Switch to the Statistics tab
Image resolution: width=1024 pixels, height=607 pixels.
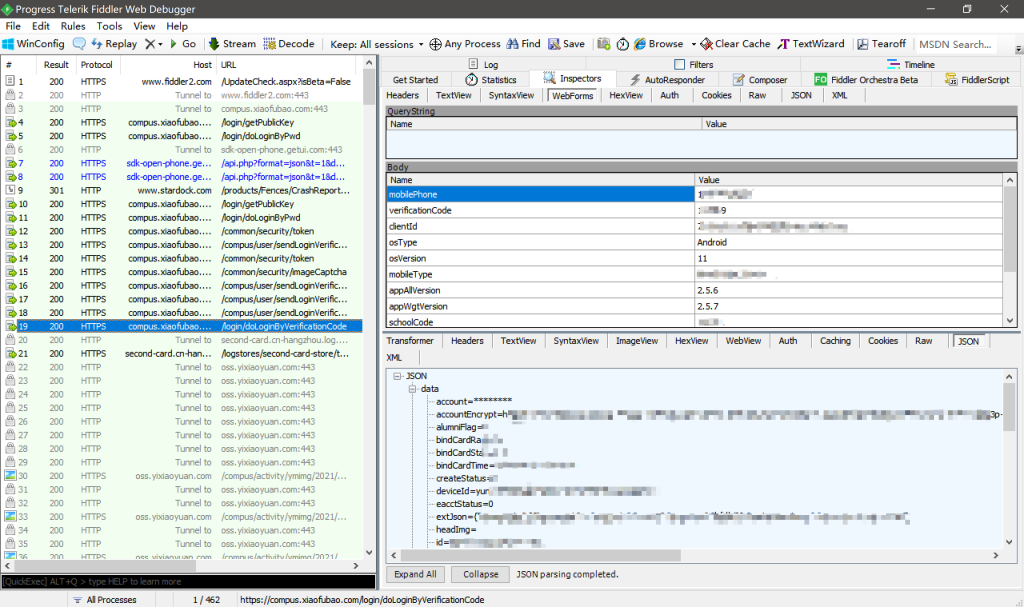(x=490, y=80)
